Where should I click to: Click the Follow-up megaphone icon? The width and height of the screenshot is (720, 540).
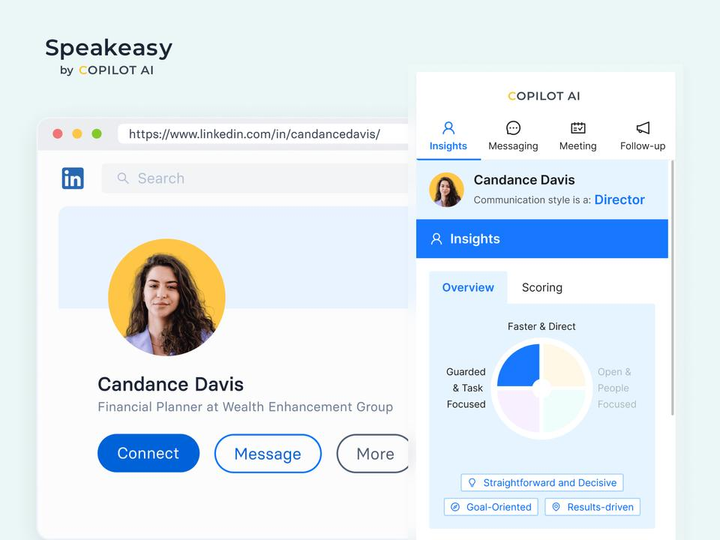pos(642,128)
